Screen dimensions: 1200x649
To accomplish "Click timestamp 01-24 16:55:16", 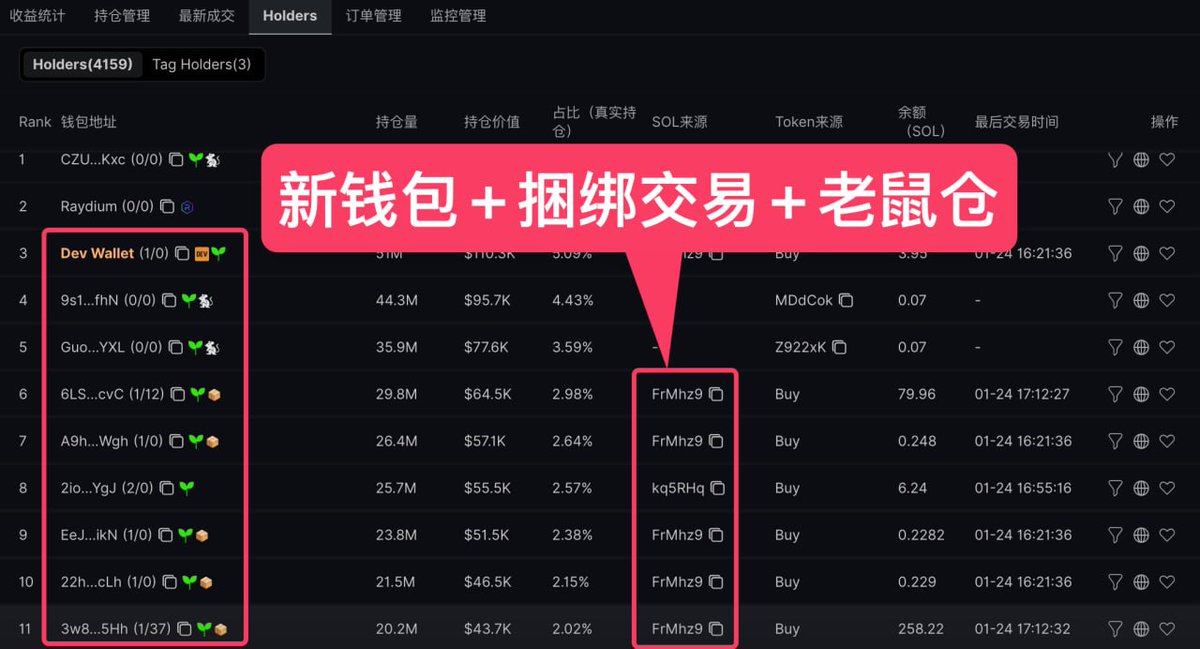I will [x=1023, y=488].
